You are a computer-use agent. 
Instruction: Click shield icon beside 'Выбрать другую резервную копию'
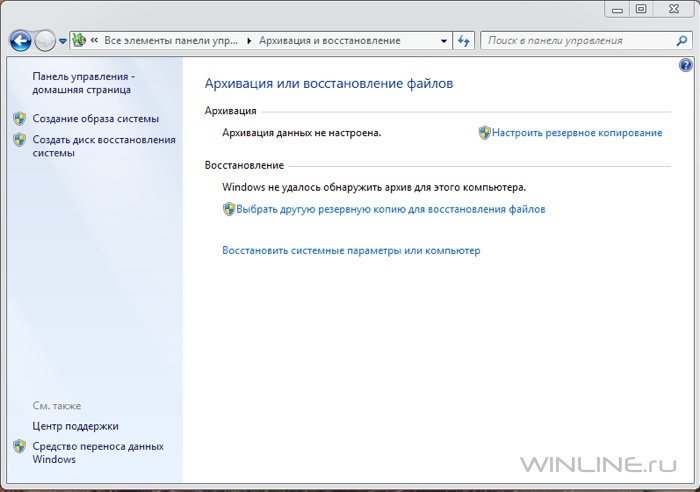229,209
